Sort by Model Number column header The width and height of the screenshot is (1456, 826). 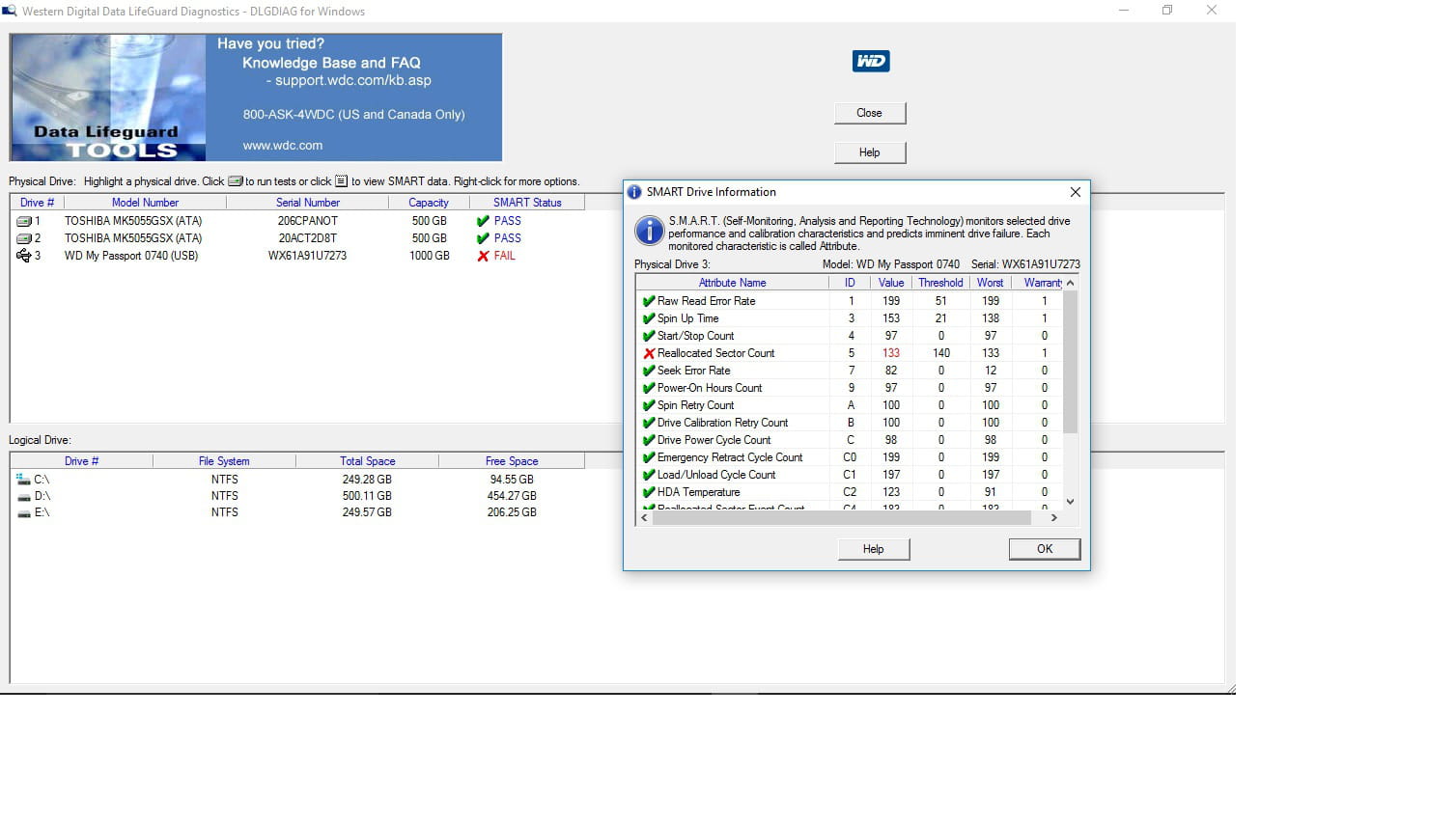pos(145,203)
